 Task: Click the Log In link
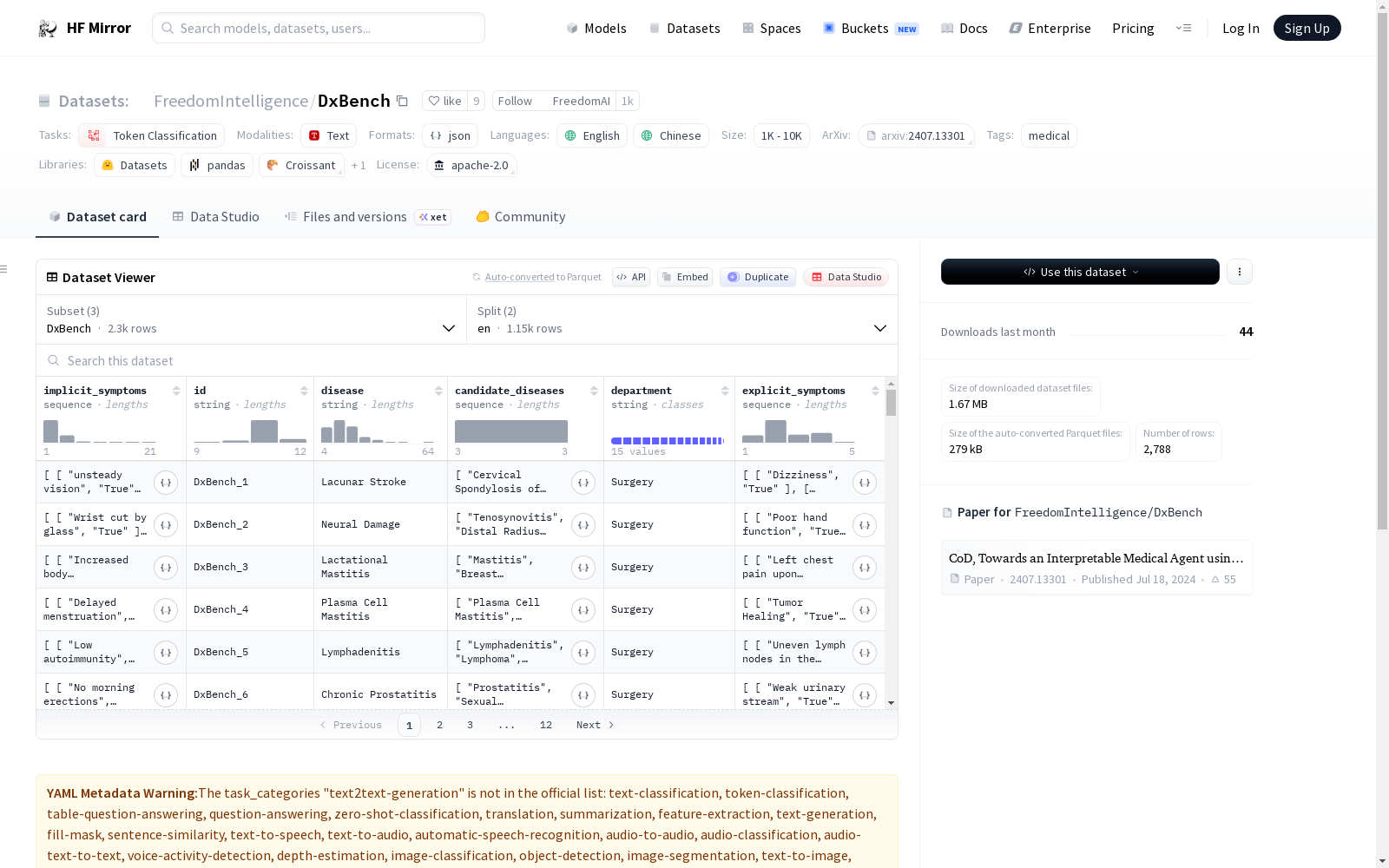[1241, 29]
